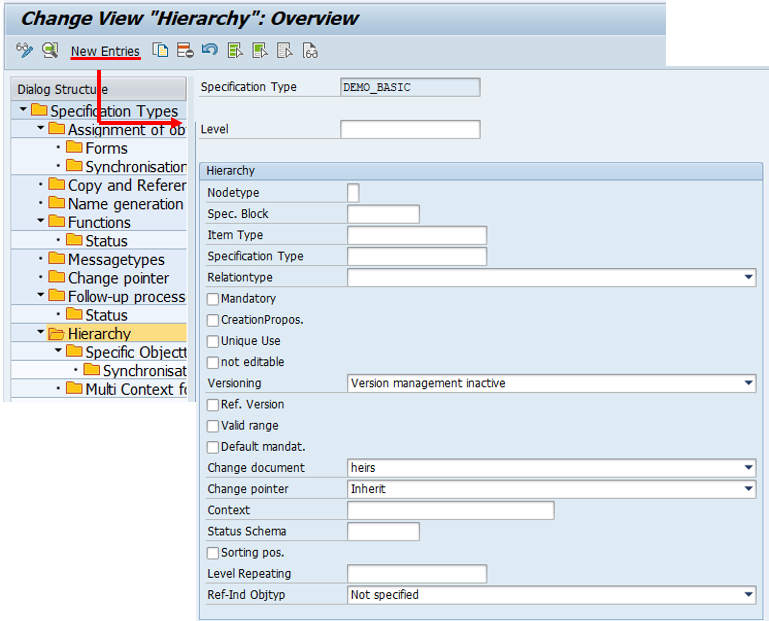
Task: Click the New Entries button
Action: coord(105,51)
